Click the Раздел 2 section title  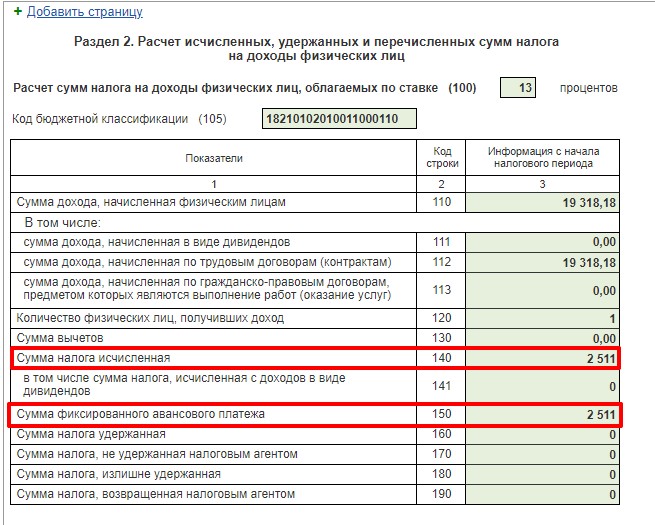316,48
